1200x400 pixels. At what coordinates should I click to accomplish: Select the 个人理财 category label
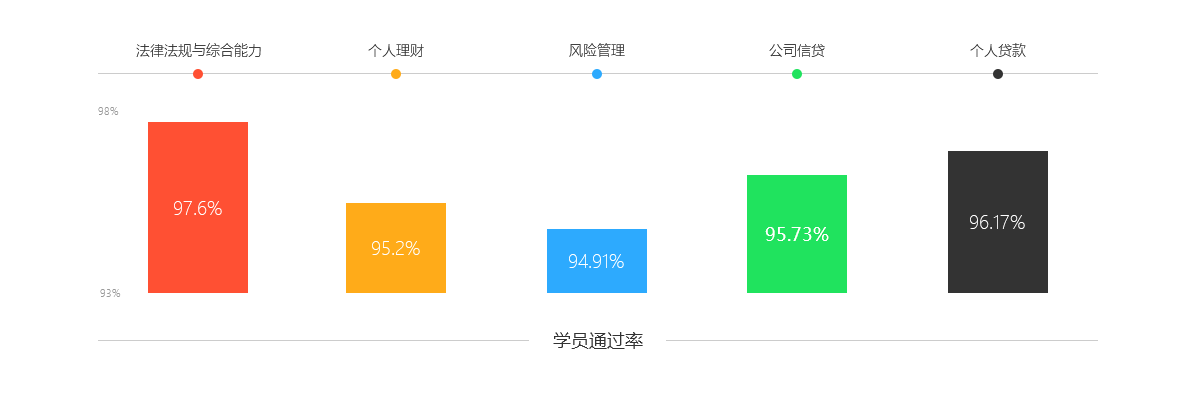[396, 50]
